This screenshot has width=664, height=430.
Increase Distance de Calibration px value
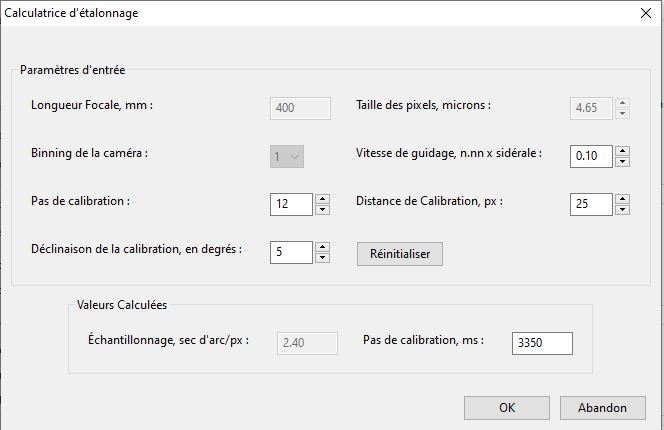click(622, 198)
